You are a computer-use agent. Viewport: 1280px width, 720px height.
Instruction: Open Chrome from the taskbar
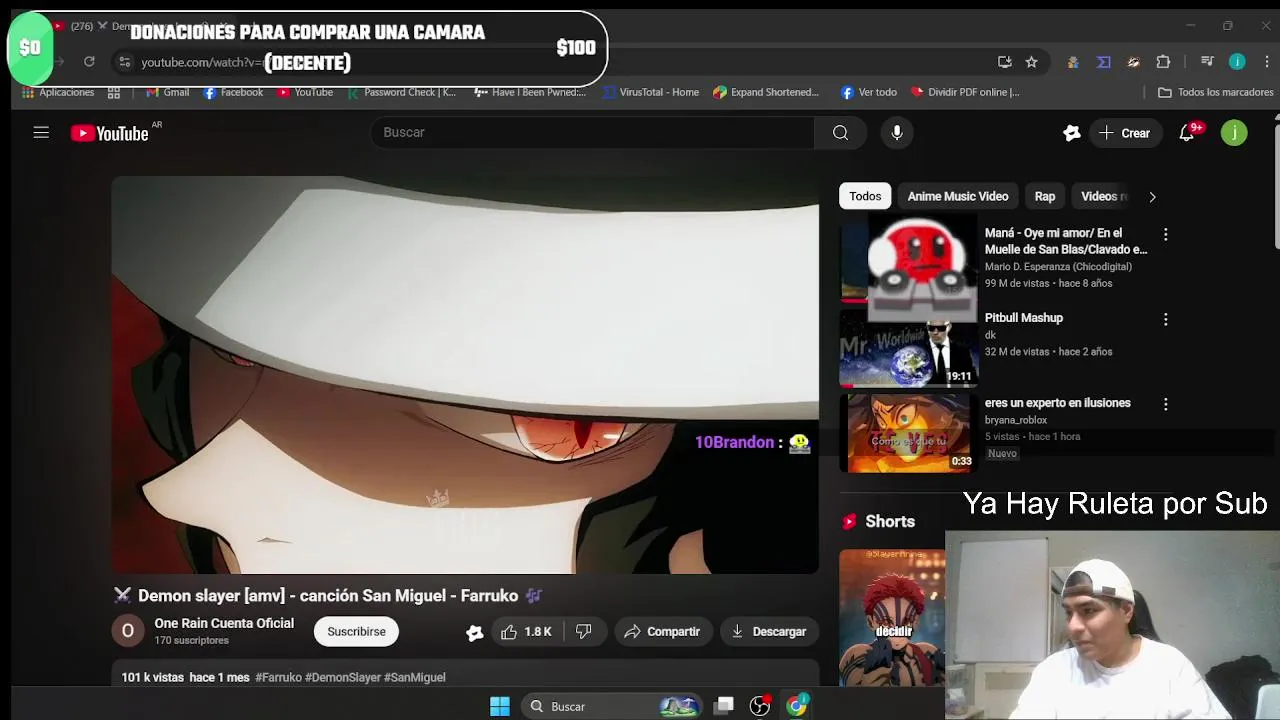[796, 706]
